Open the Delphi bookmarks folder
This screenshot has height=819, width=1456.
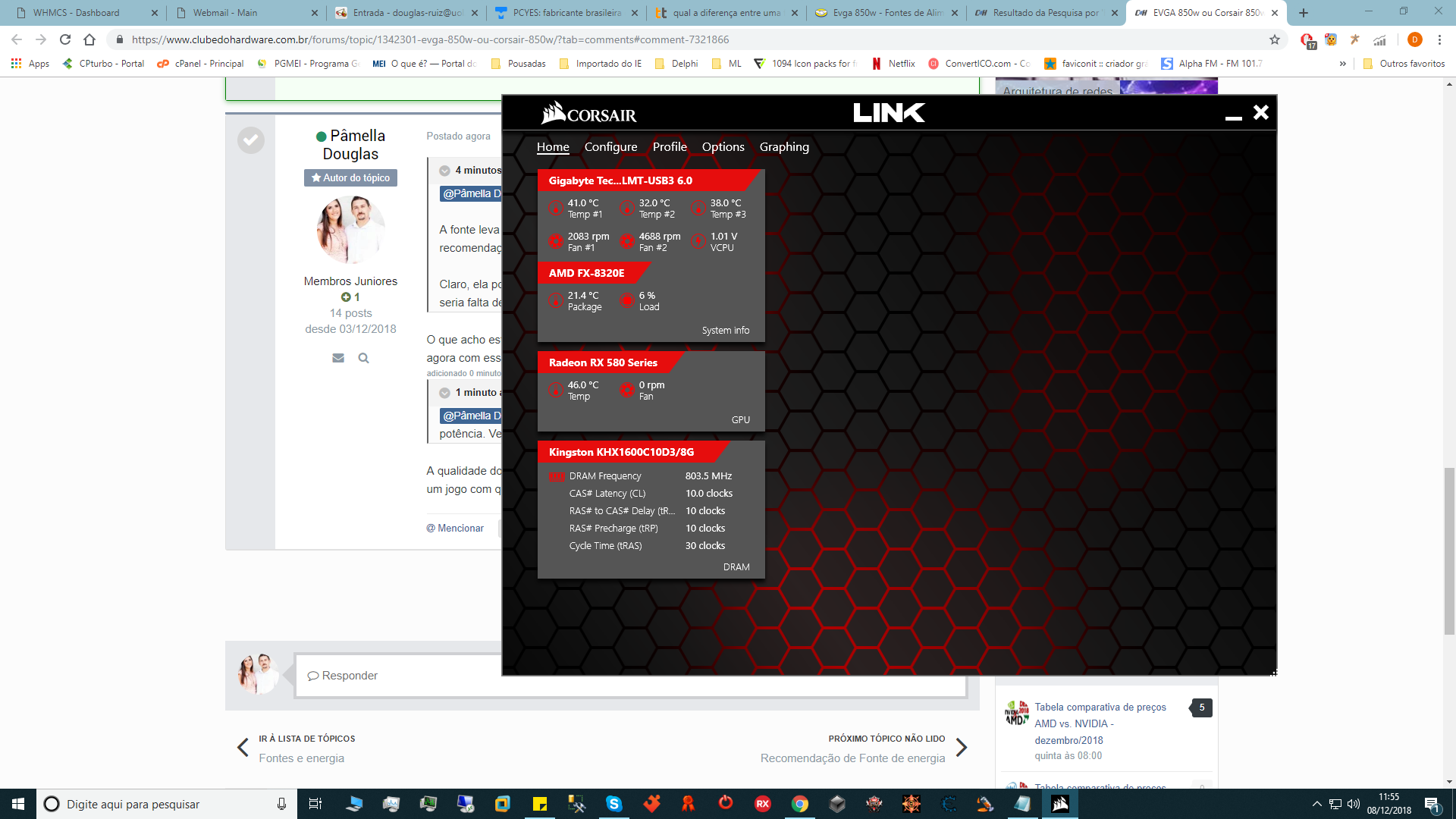[676, 64]
